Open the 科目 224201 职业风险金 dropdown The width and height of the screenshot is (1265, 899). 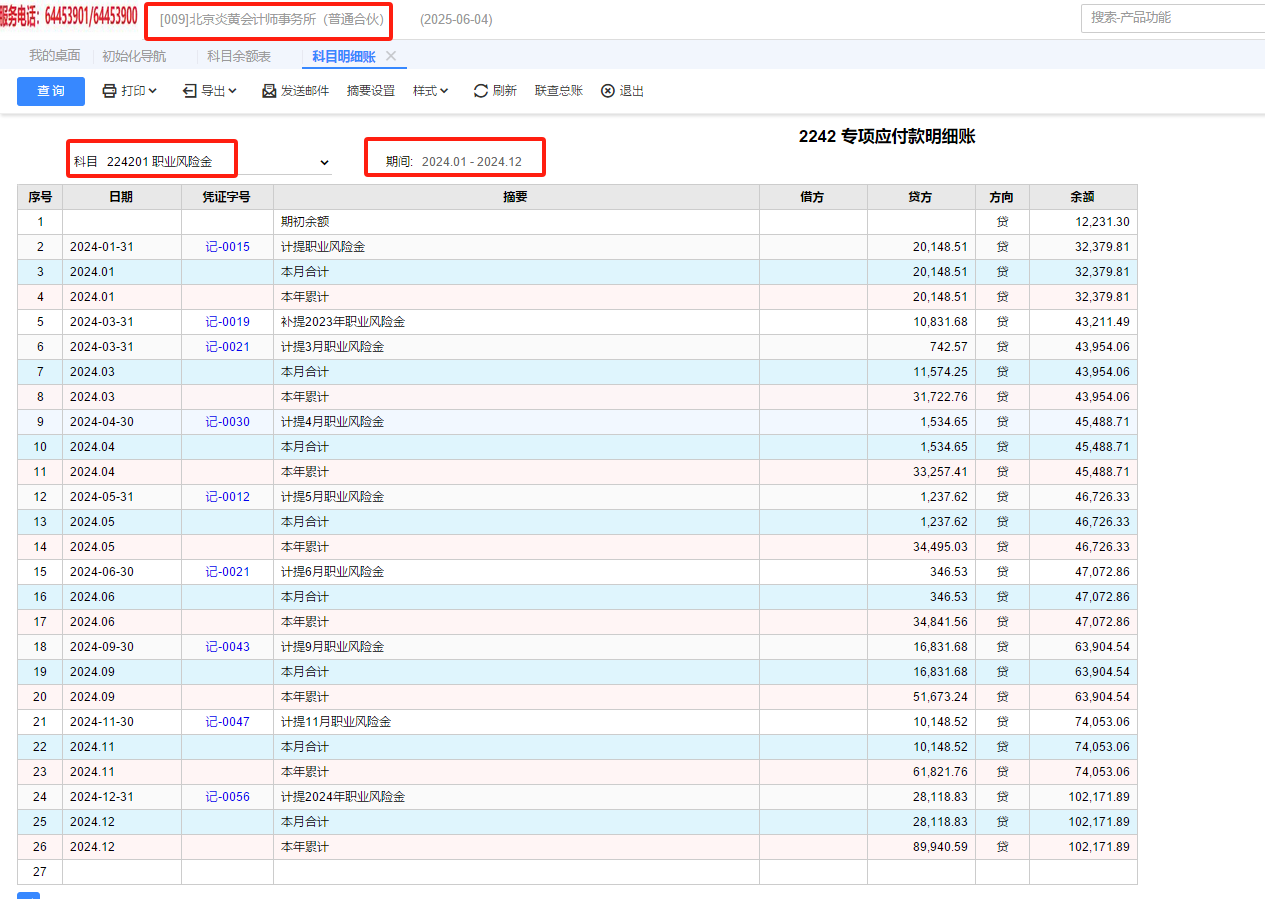pos(323,162)
